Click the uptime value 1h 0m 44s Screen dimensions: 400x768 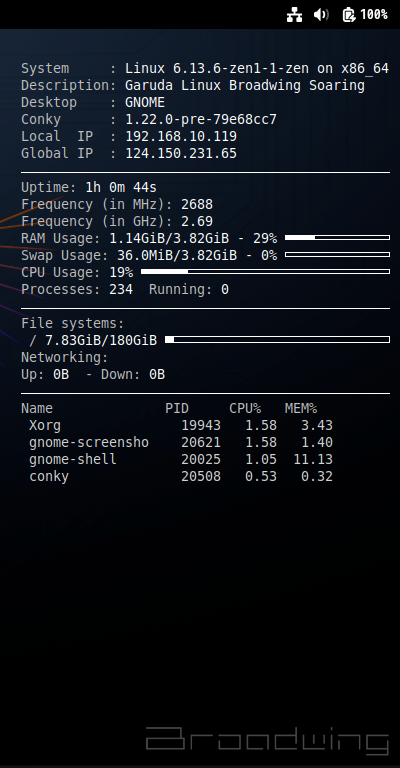121,188
